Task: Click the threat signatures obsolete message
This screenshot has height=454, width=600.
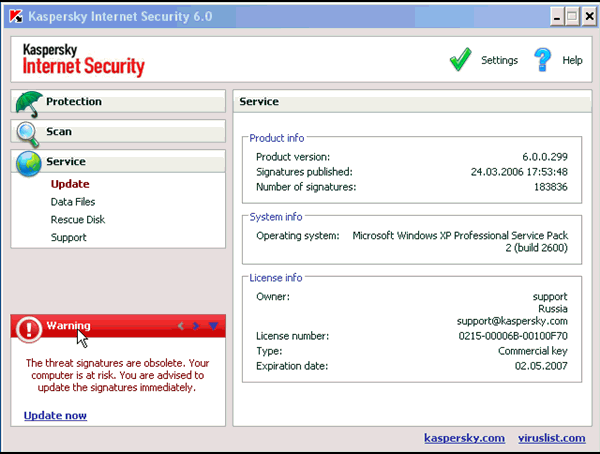Action: tap(117, 375)
